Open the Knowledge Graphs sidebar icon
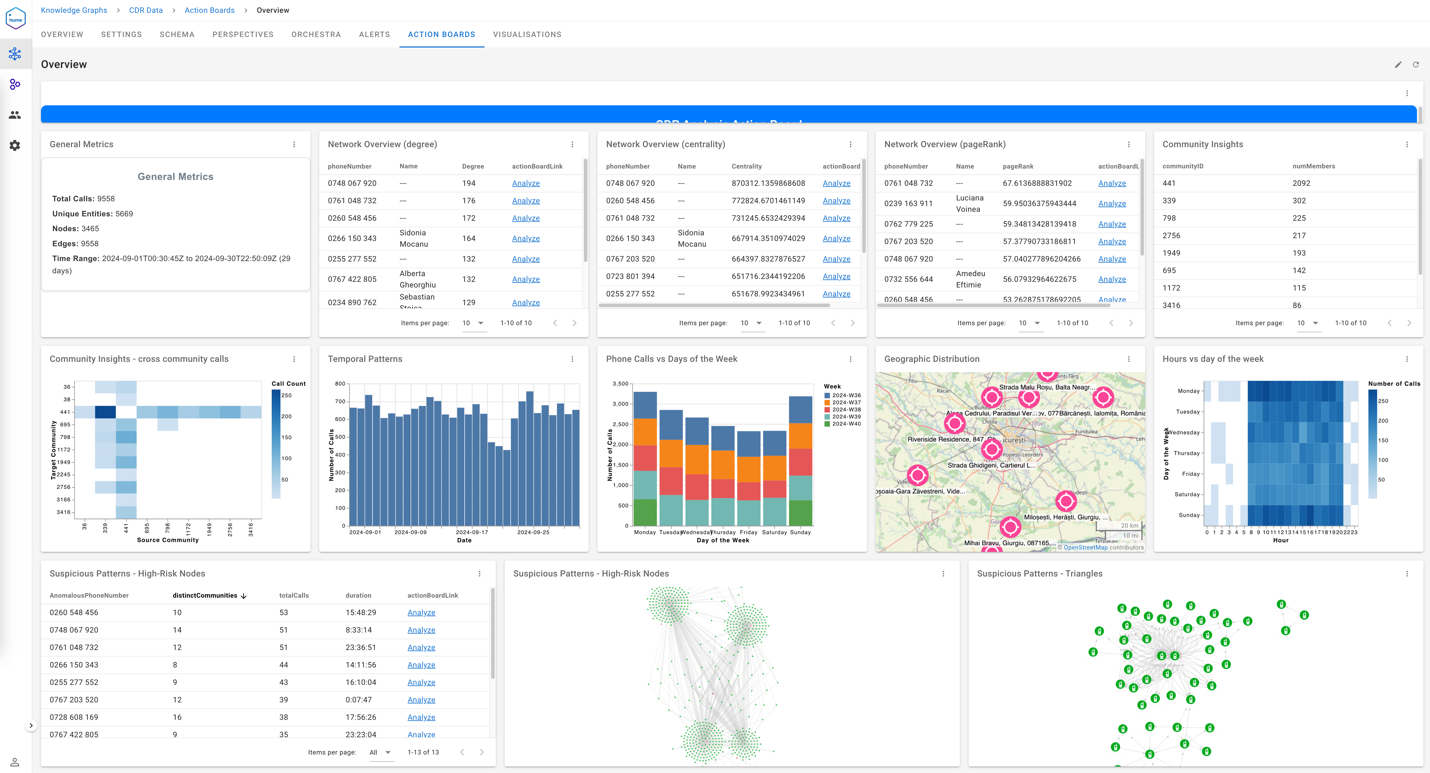The width and height of the screenshot is (1430, 773). pyautogui.click(x=15, y=54)
